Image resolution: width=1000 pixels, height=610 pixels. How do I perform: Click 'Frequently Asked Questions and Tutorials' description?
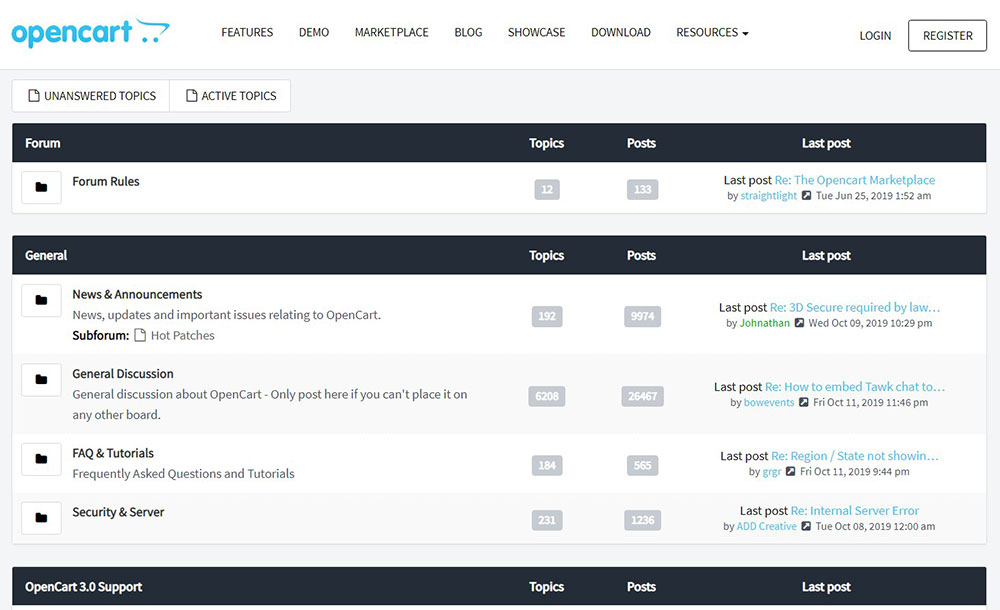(184, 474)
